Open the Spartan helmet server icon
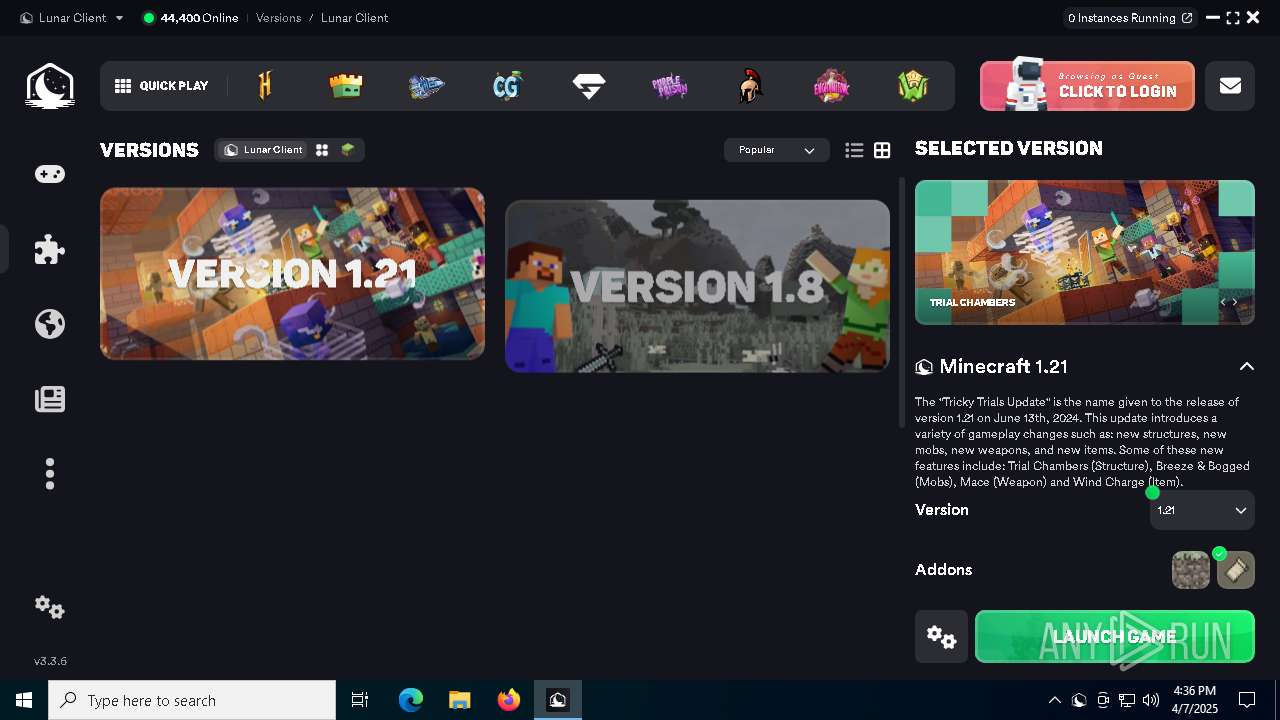The height and width of the screenshot is (720, 1280). [x=750, y=86]
